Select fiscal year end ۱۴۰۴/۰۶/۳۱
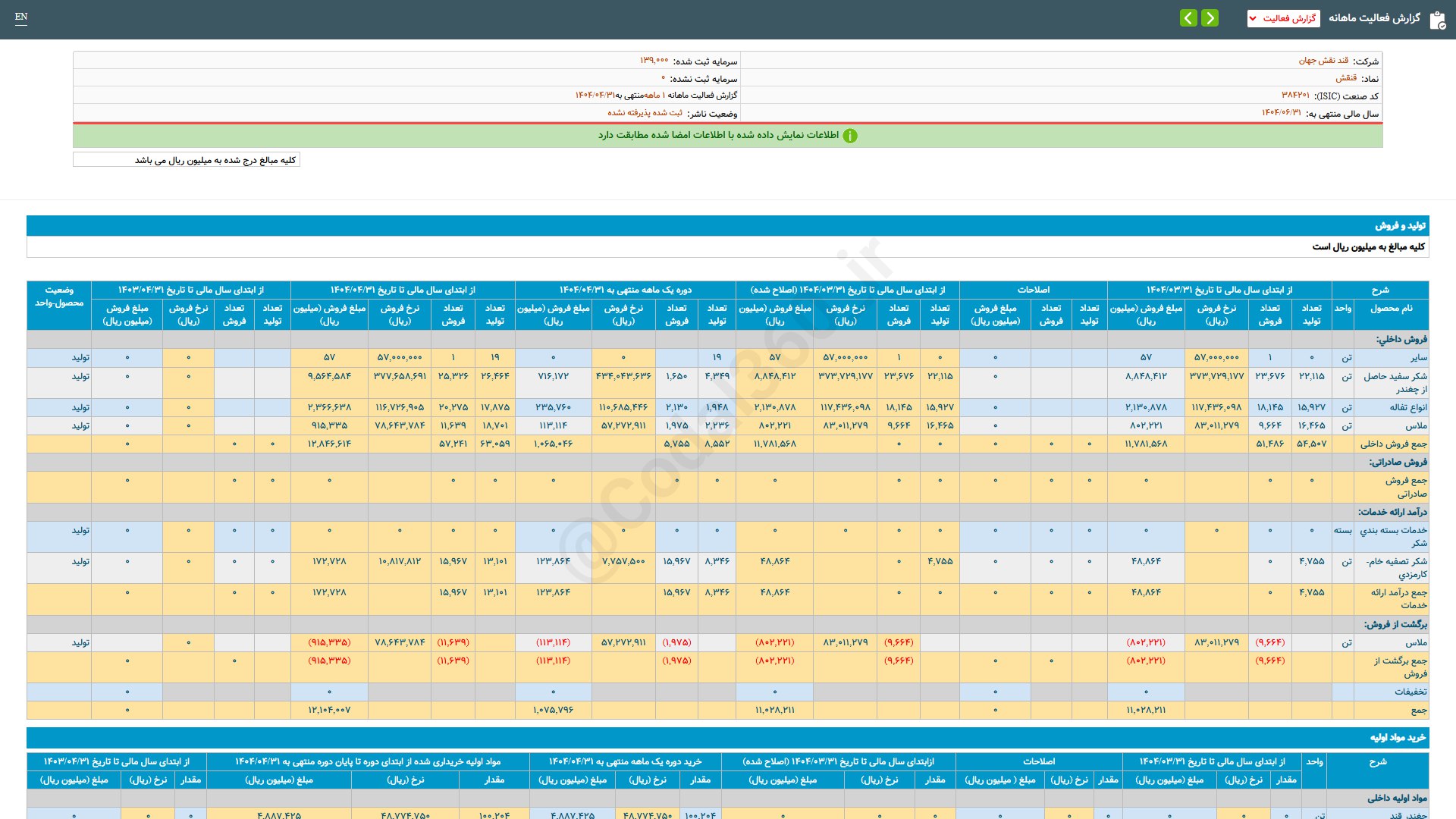 1281,113
